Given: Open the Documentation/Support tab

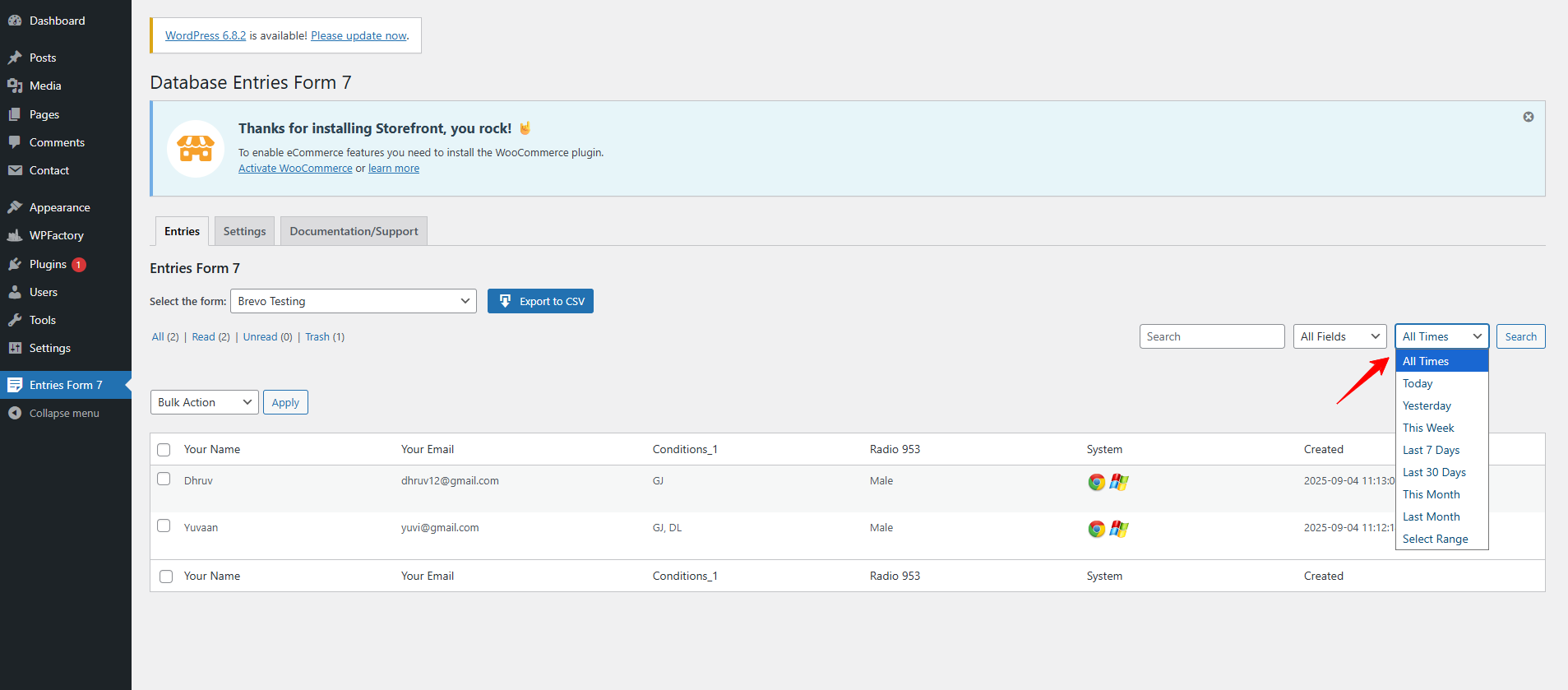Looking at the screenshot, I should point(354,231).
